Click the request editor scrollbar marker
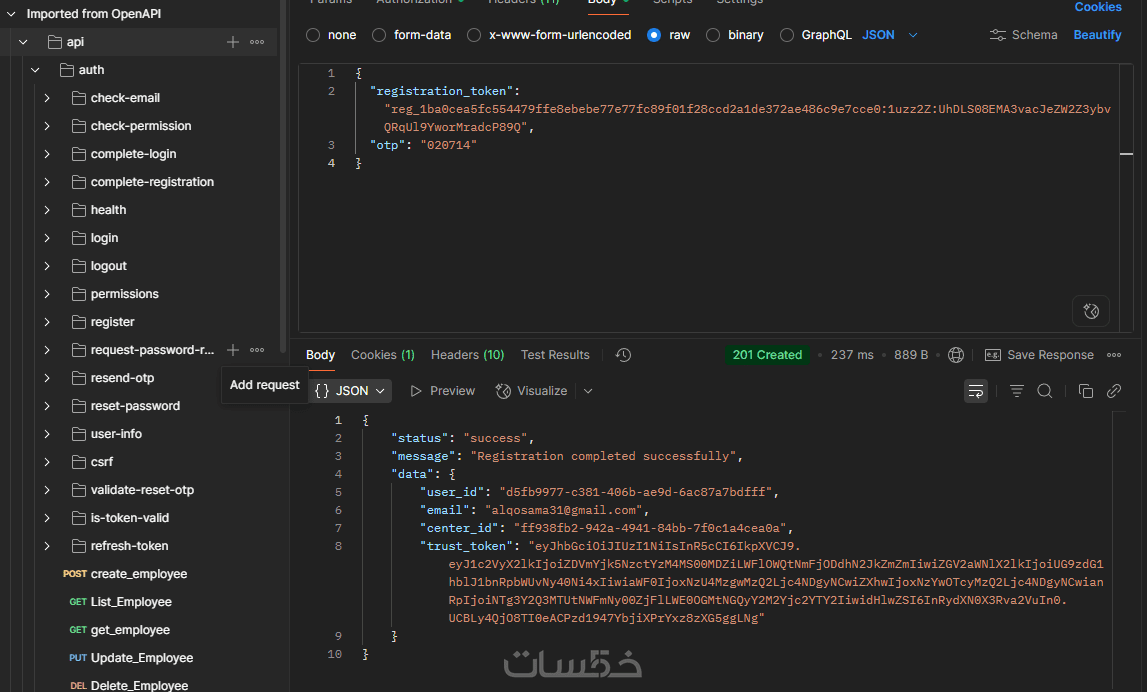The image size is (1147, 692). click(x=1127, y=154)
